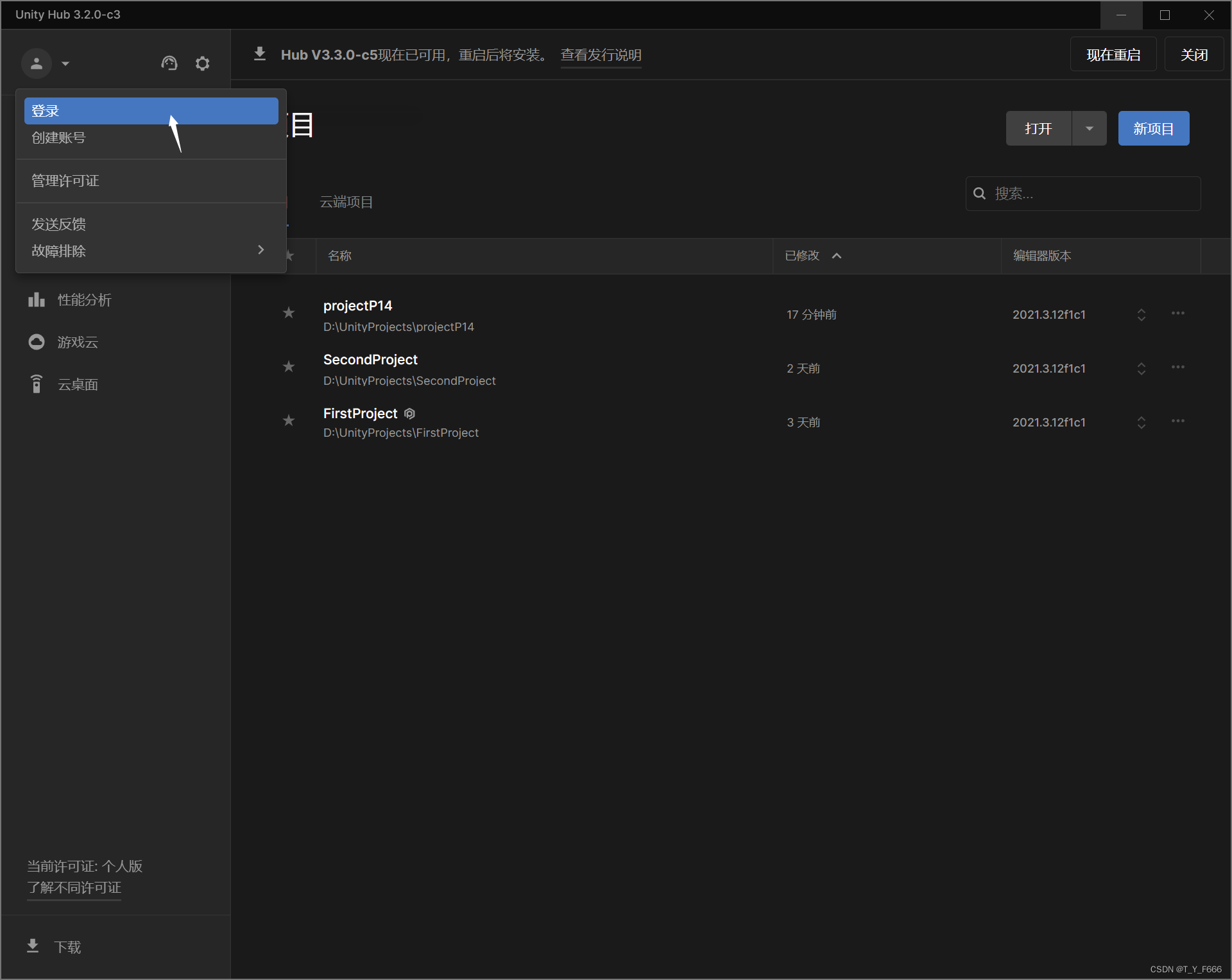This screenshot has width=1232, height=980.
Task: Change editor version for SecondProject
Action: (1142, 369)
